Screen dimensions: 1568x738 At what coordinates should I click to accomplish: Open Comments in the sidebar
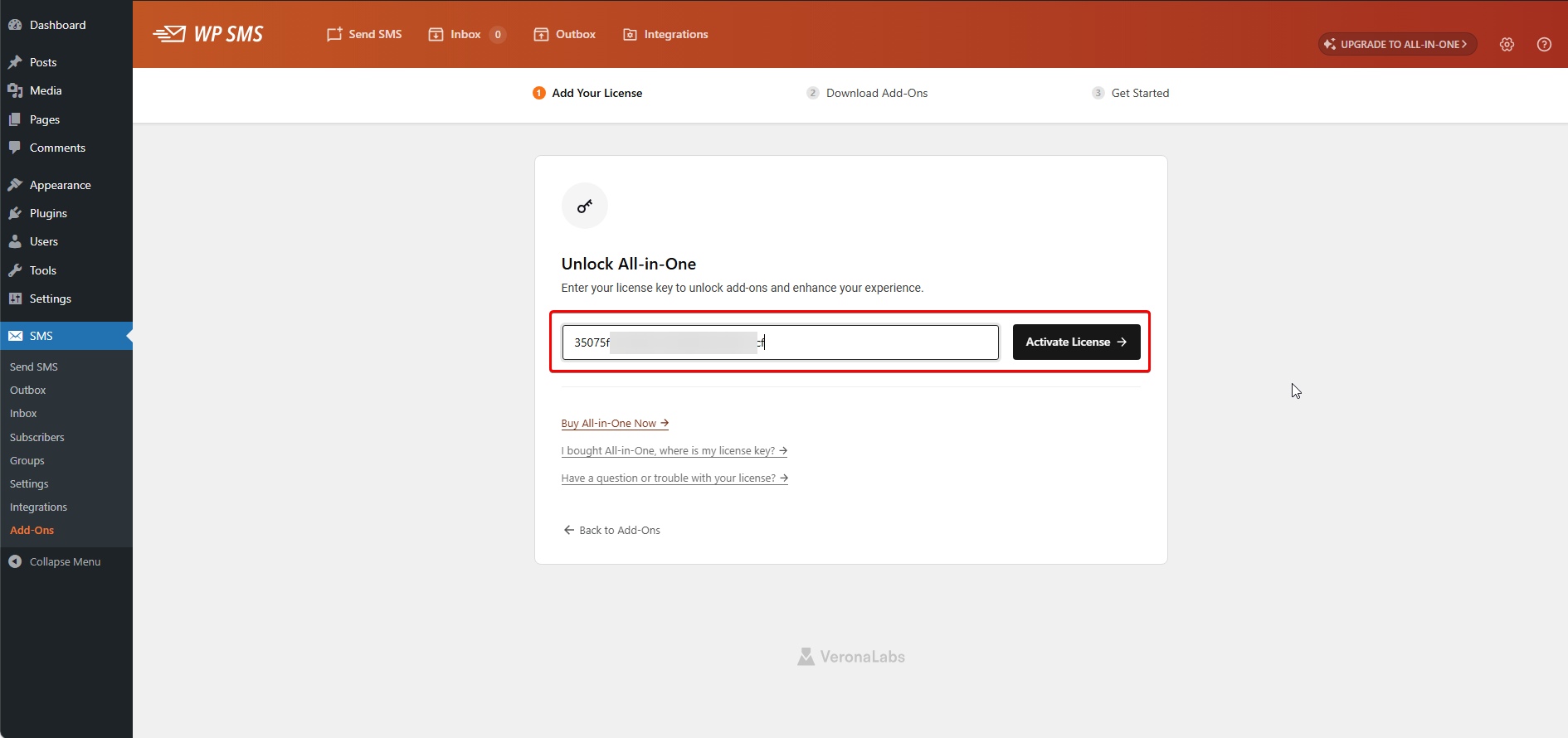point(66,148)
